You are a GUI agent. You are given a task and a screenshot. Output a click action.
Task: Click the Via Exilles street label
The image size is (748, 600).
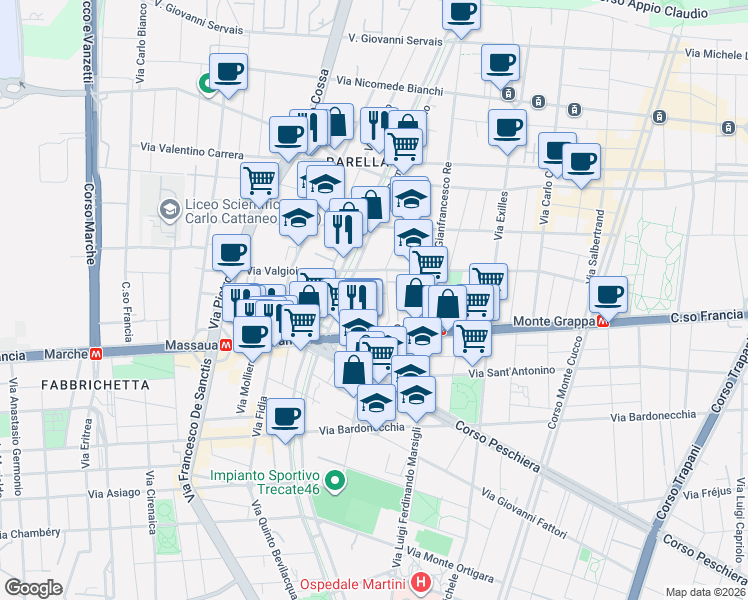click(x=502, y=216)
